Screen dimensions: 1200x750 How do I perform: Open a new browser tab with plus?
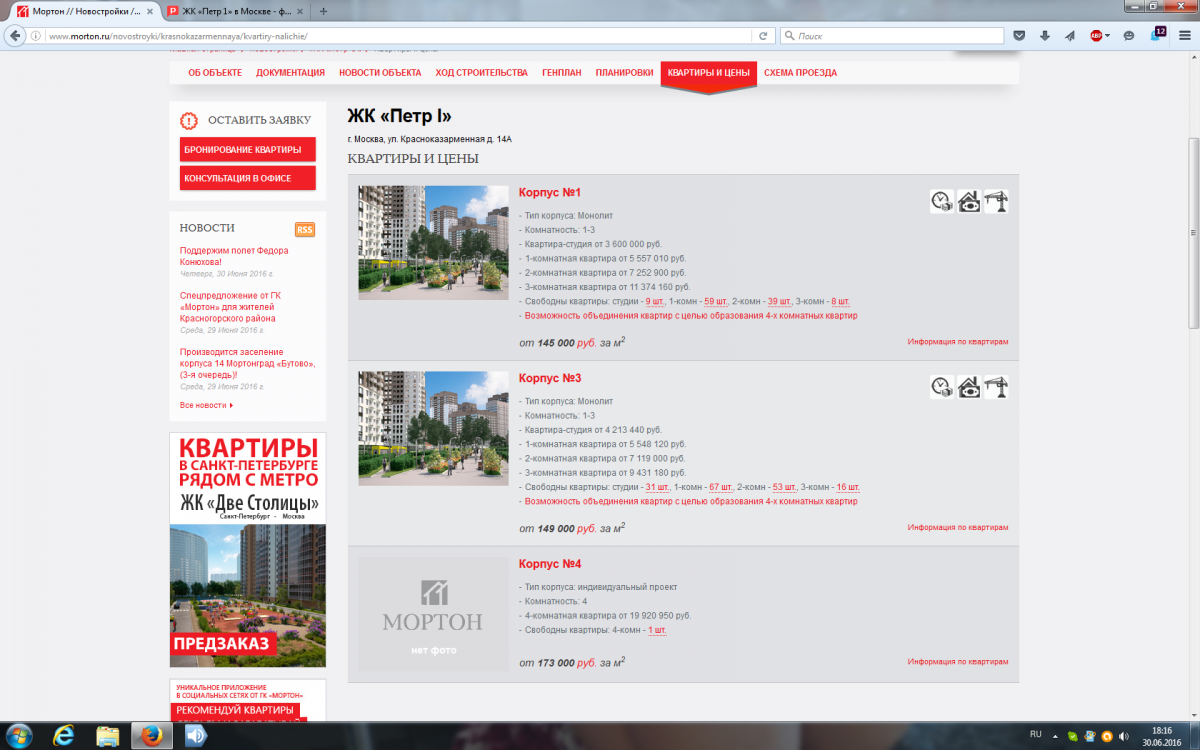(324, 10)
